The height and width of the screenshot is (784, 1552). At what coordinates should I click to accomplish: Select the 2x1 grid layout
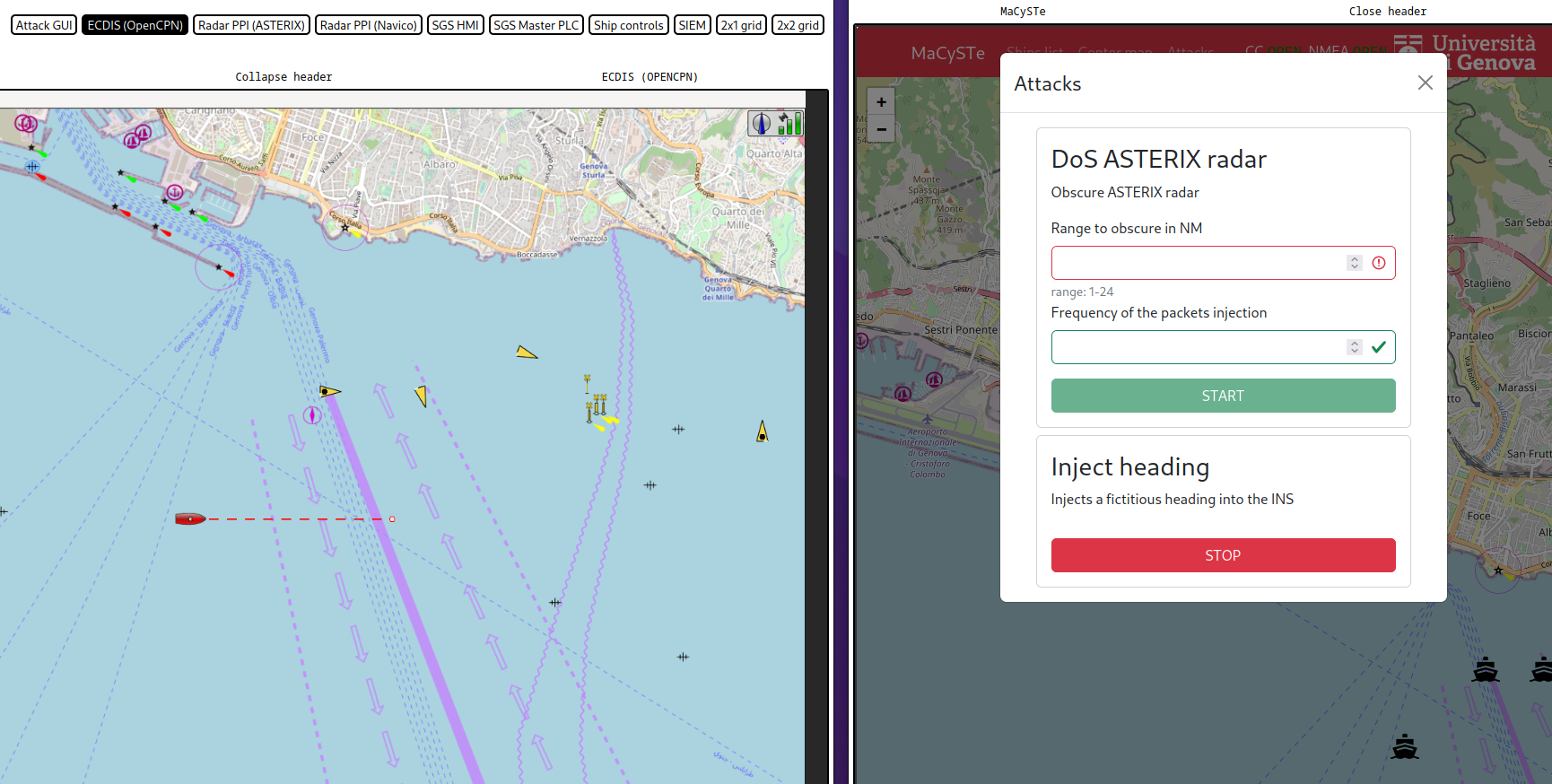(x=741, y=25)
